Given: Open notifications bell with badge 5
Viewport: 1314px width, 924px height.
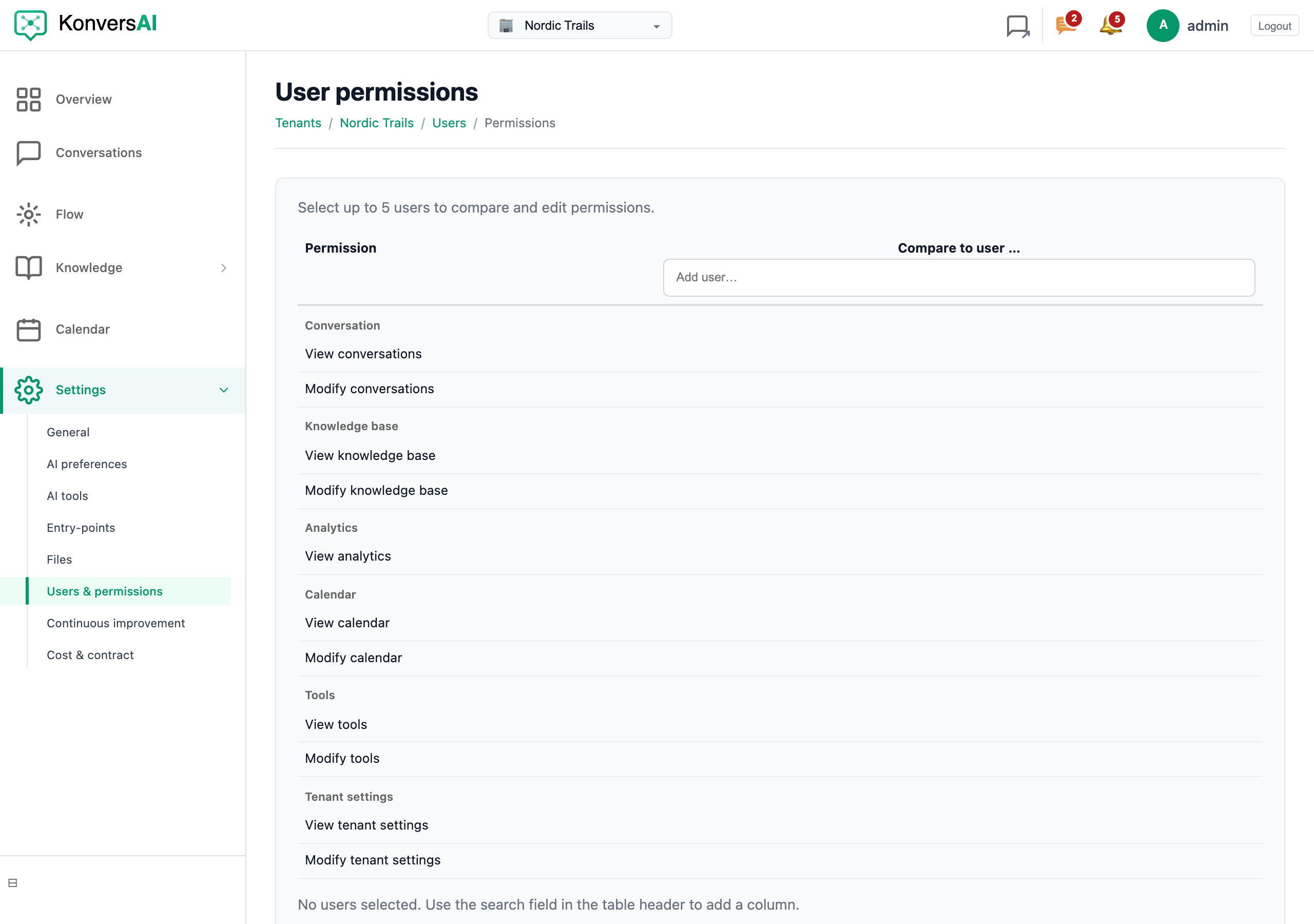Looking at the screenshot, I should coord(1111,24).
